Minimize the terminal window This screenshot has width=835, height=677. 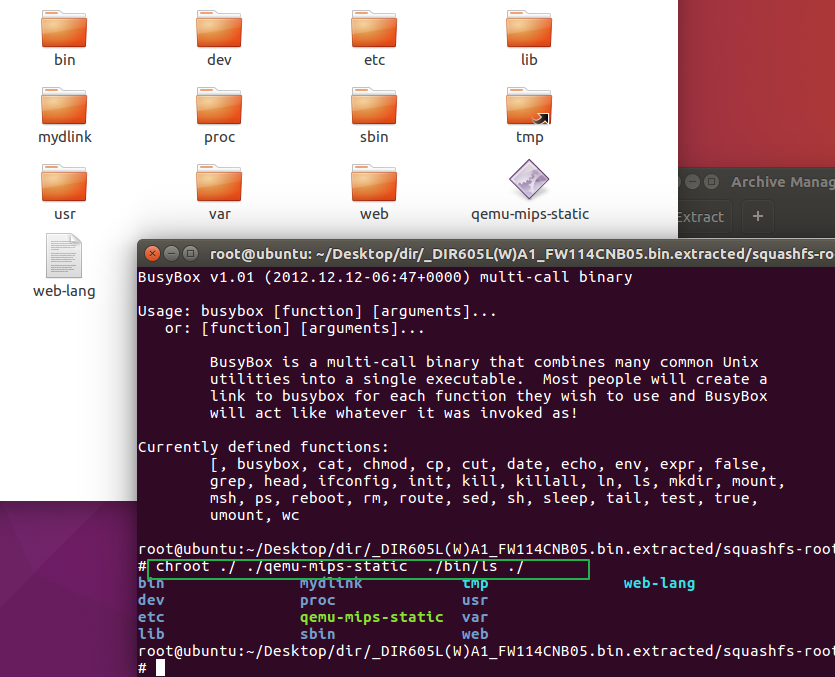[x=171, y=254]
